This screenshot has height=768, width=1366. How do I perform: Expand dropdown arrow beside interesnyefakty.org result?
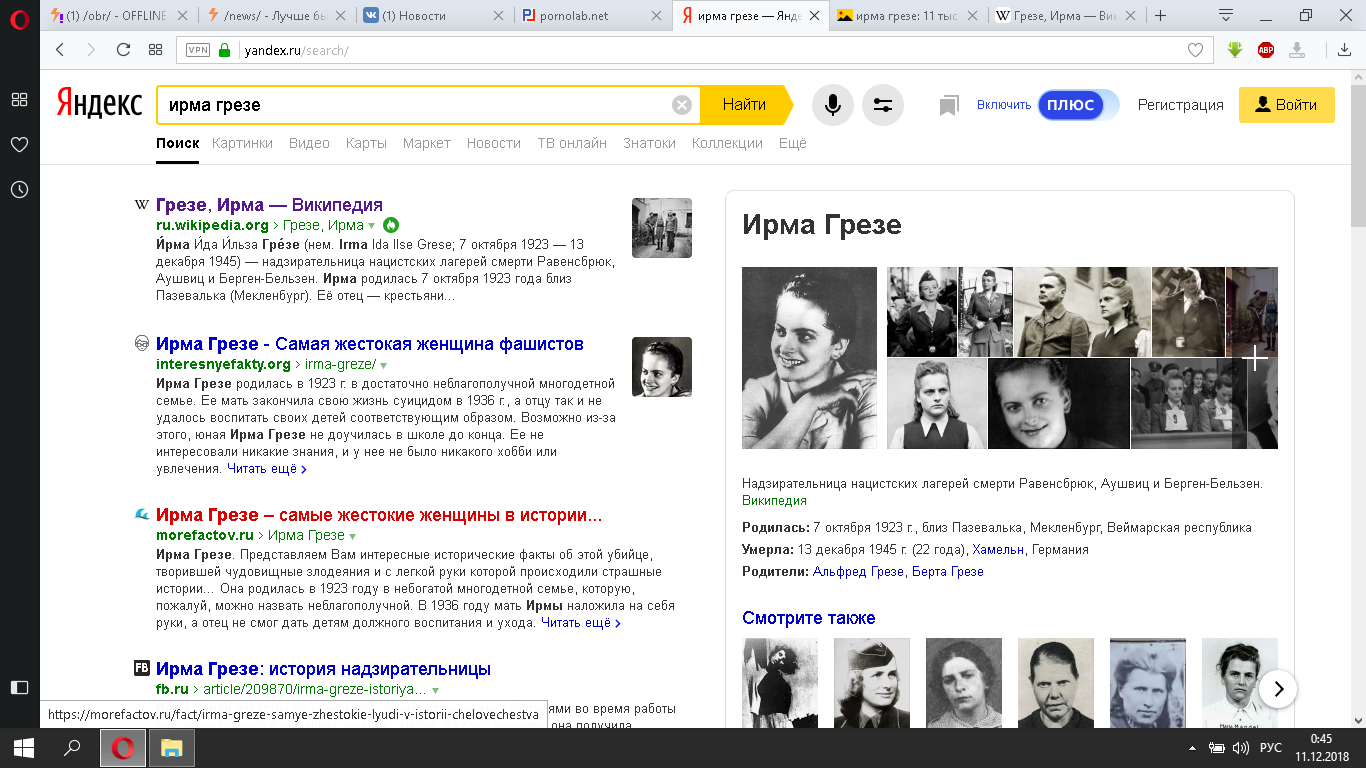point(383,365)
